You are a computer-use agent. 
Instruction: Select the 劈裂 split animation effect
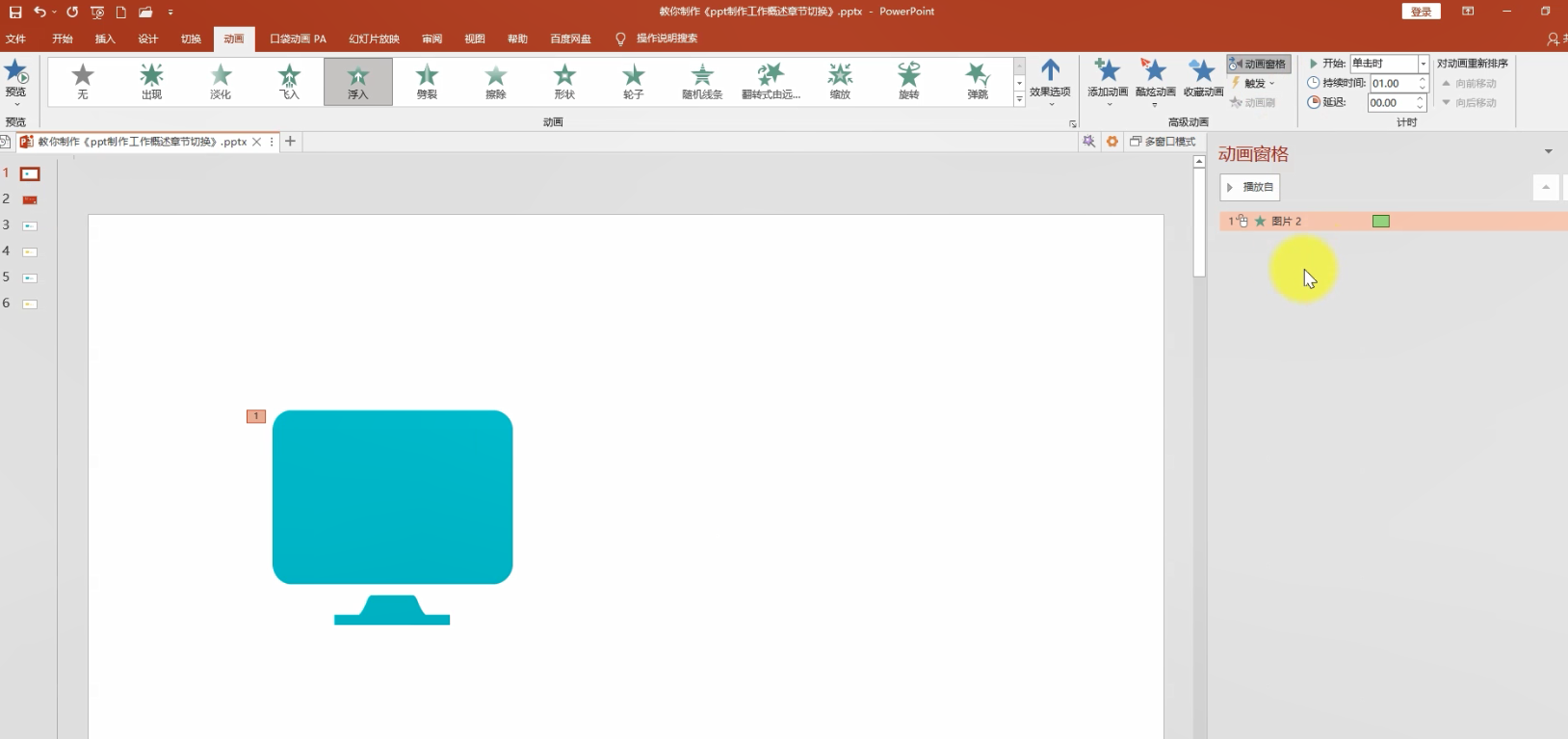(427, 81)
